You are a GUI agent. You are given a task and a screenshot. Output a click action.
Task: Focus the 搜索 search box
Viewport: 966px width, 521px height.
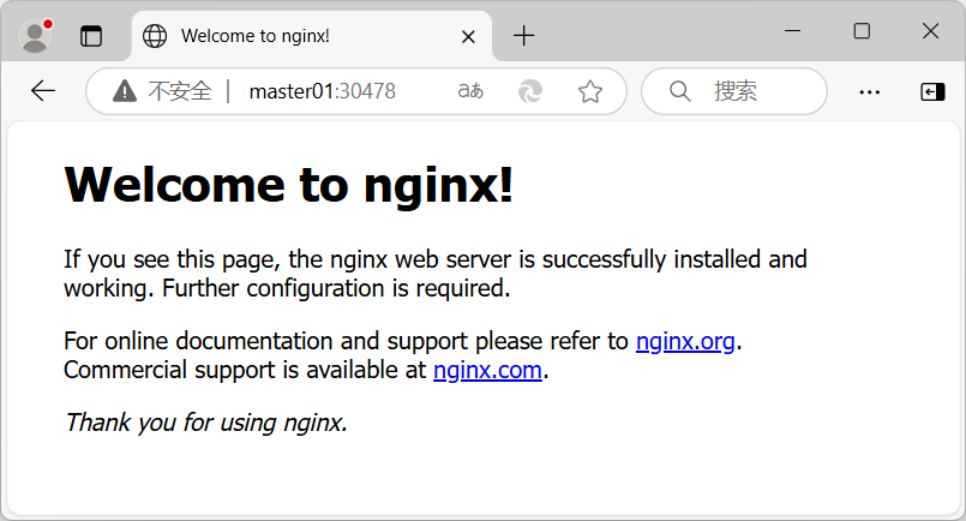(x=734, y=91)
